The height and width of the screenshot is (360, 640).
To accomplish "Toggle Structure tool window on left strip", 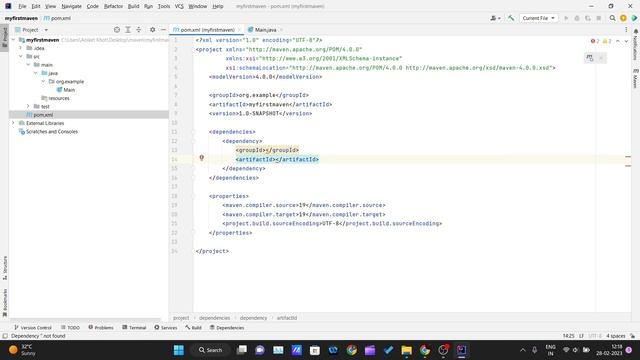I will point(5,268).
